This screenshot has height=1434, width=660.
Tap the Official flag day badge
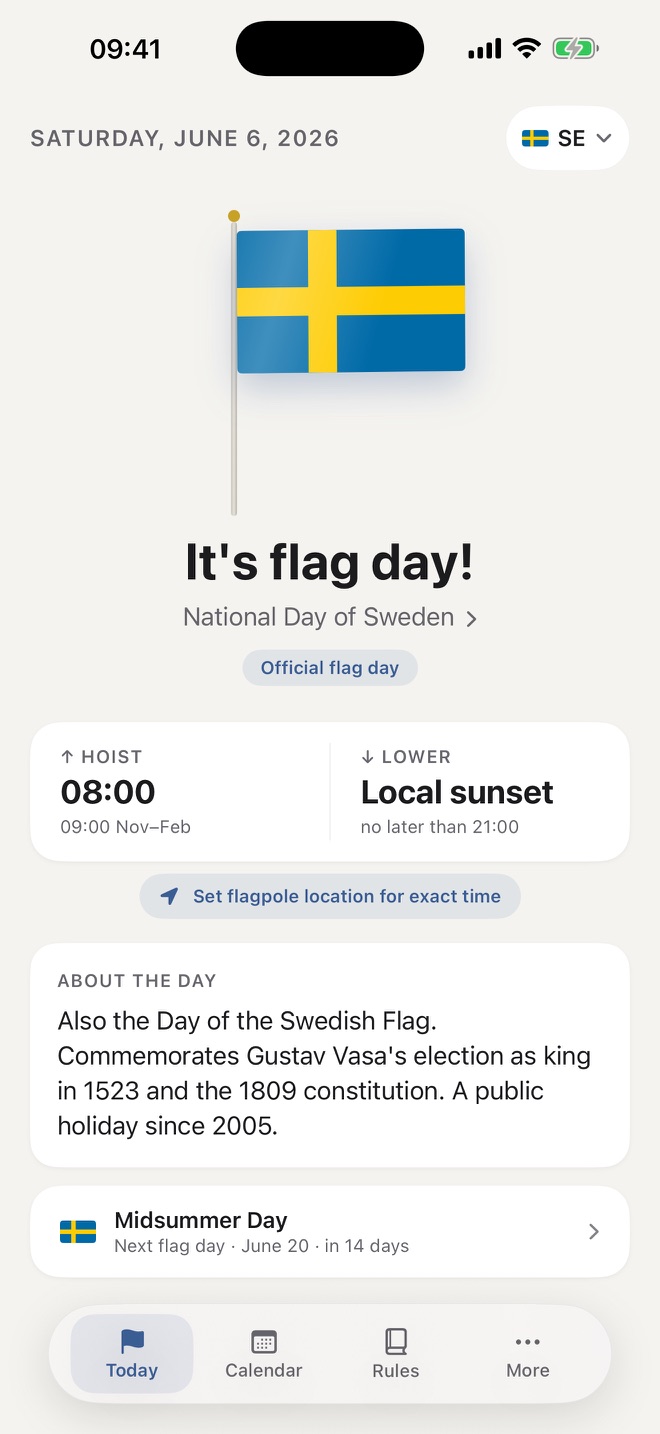tap(330, 668)
